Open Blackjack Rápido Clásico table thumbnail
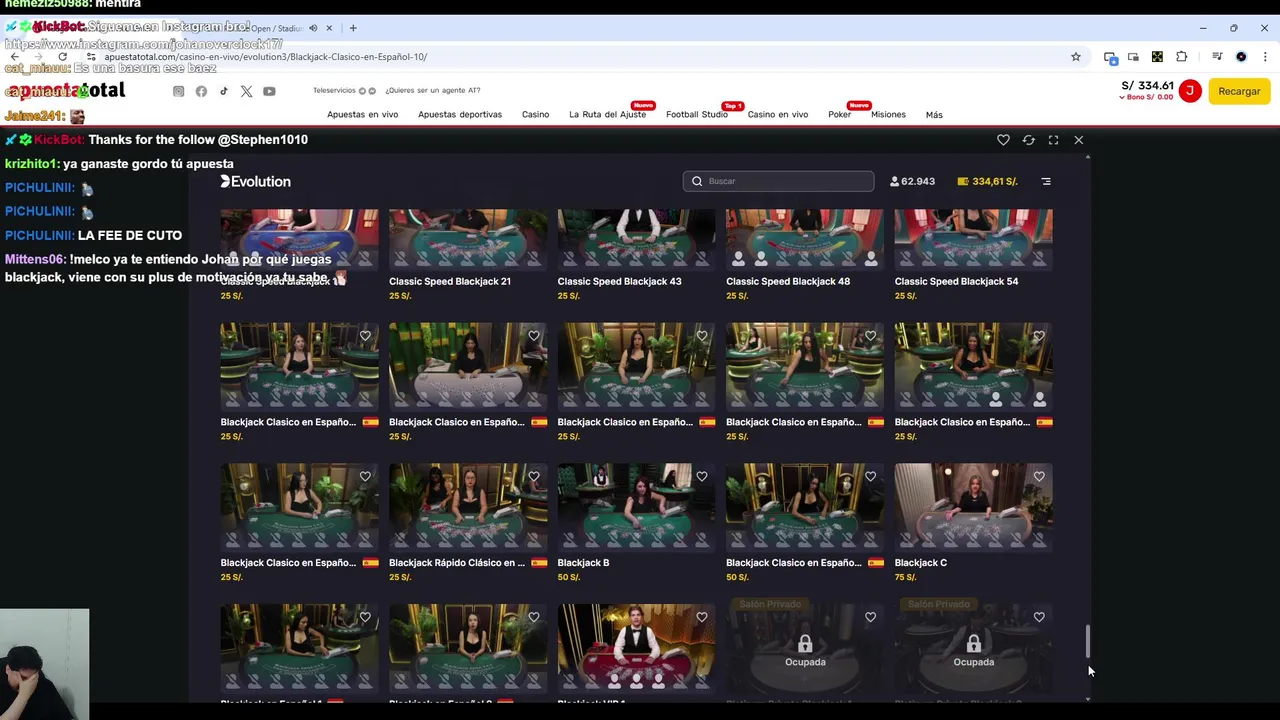The width and height of the screenshot is (1280, 720). pyautogui.click(x=468, y=506)
